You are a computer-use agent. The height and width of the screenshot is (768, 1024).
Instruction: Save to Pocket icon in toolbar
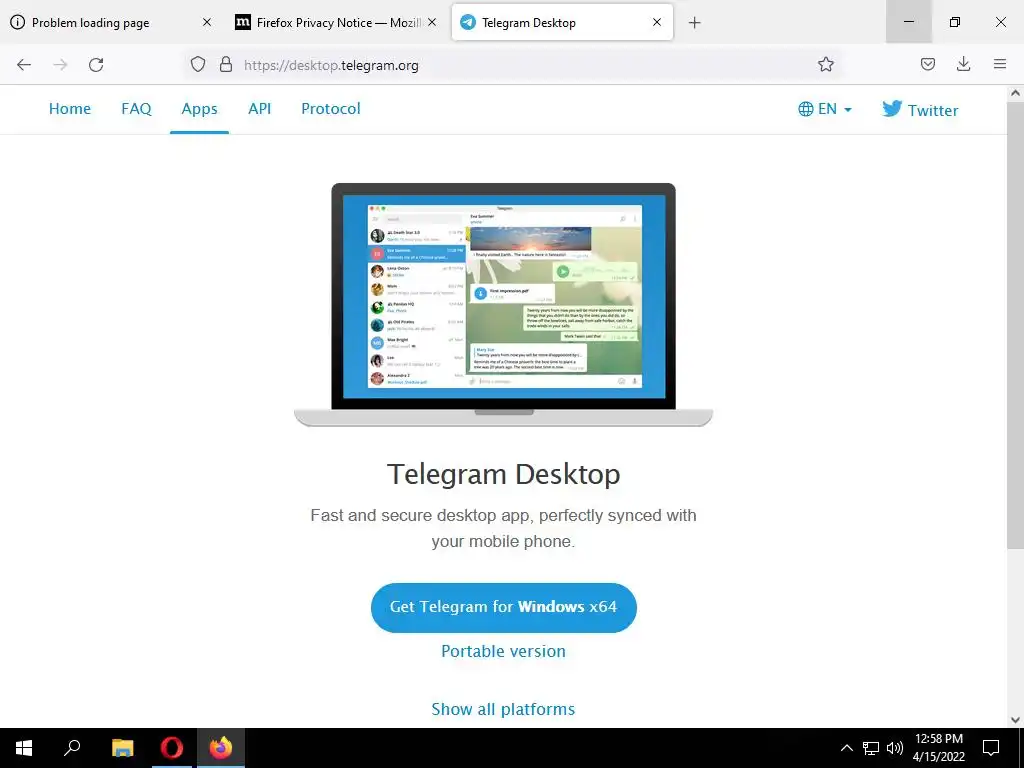point(927,64)
